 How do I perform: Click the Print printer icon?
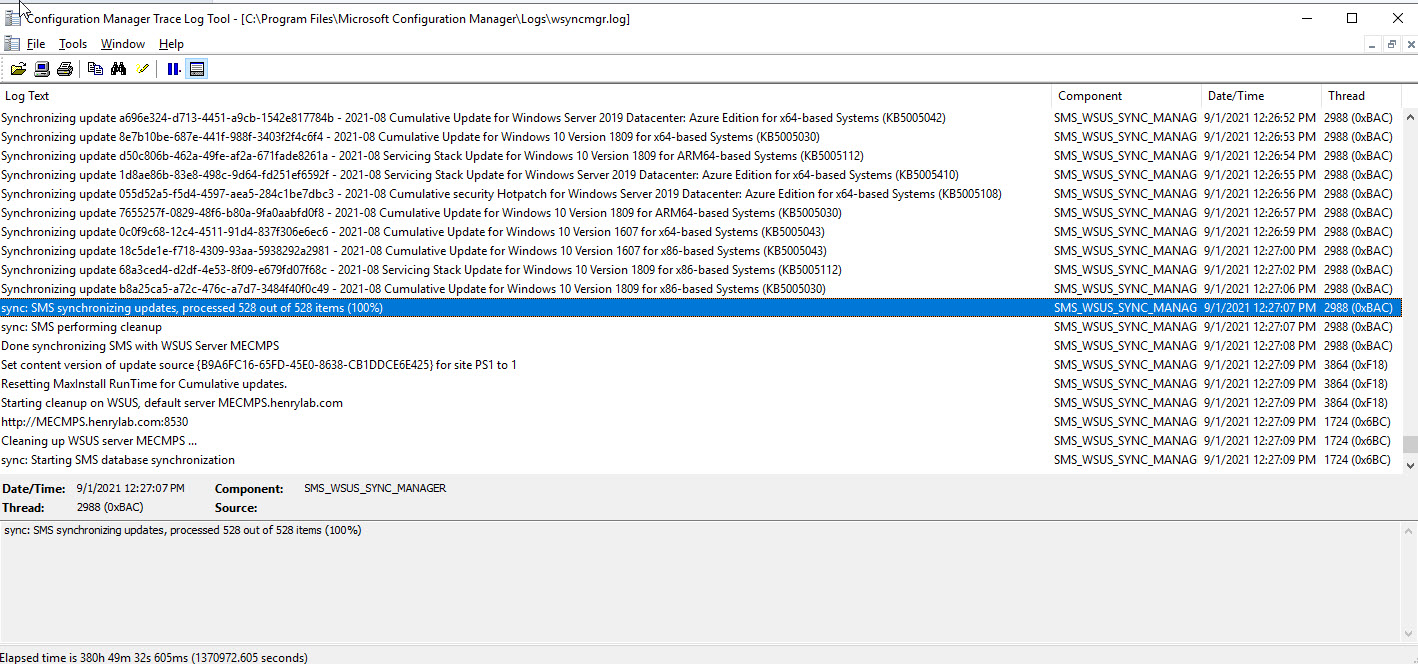(x=65, y=69)
